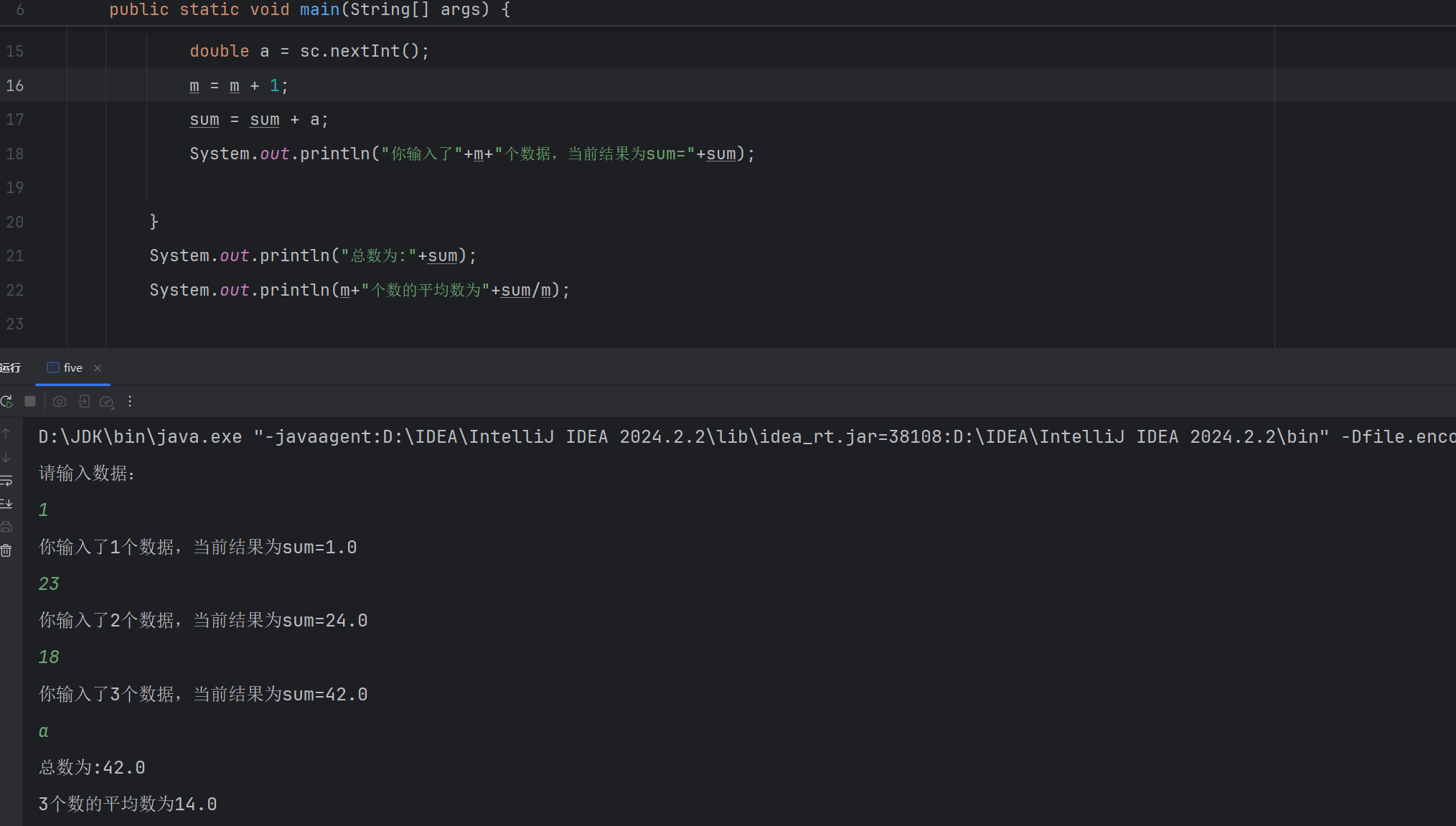
Task: Close the 'five' run tab
Action: 98,368
